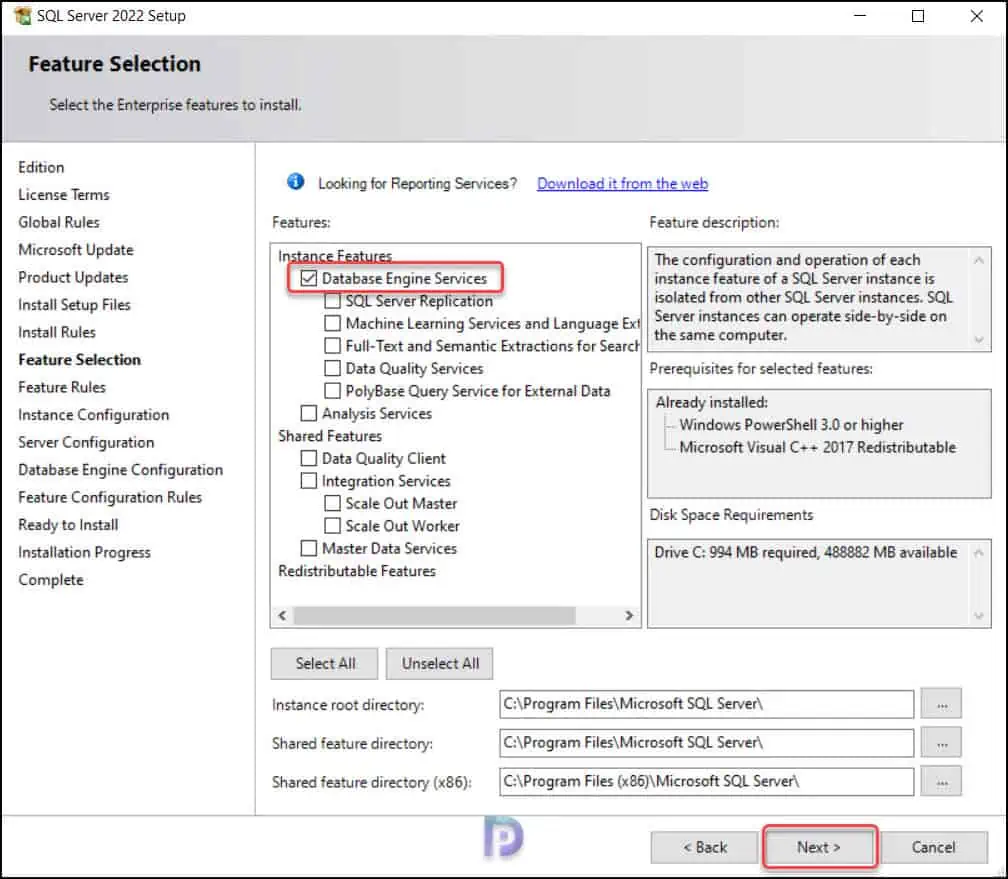Check the Scale Out Master option
The height and width of the screenshot is (879, 1008).
(x=332, y=503)
